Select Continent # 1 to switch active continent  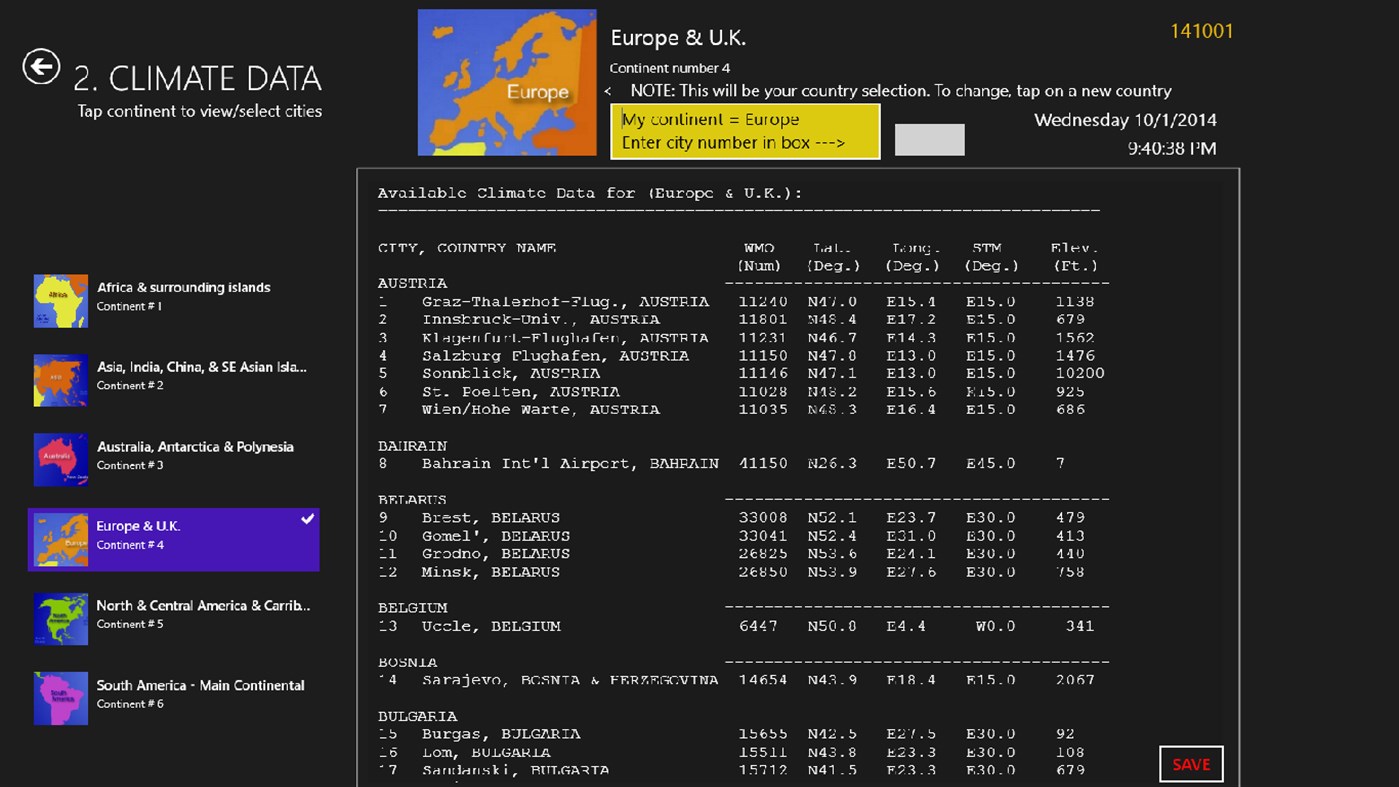tap(174, 300)
